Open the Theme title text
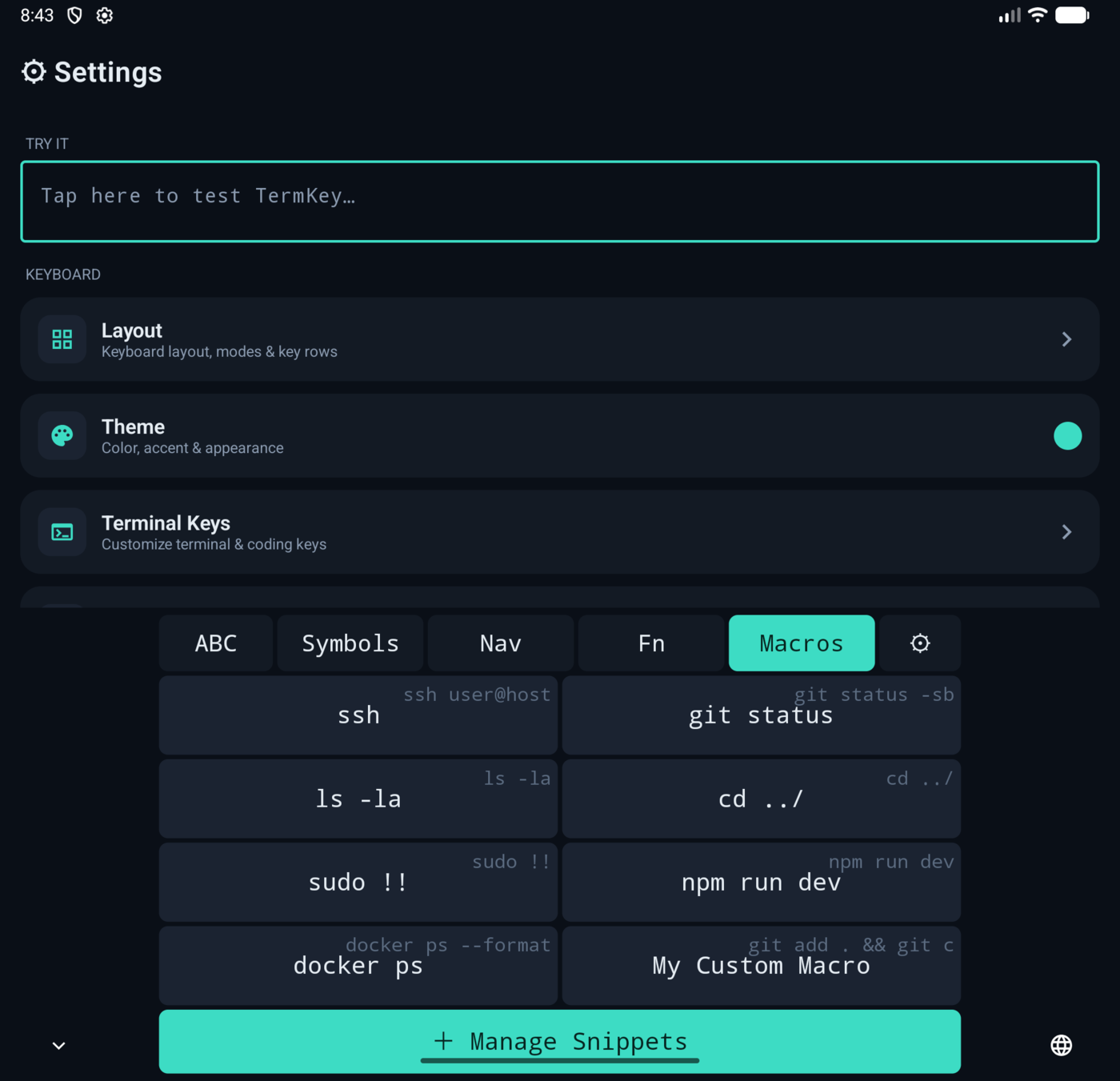Screen dimensions: 1120x1081 [133, 426]
